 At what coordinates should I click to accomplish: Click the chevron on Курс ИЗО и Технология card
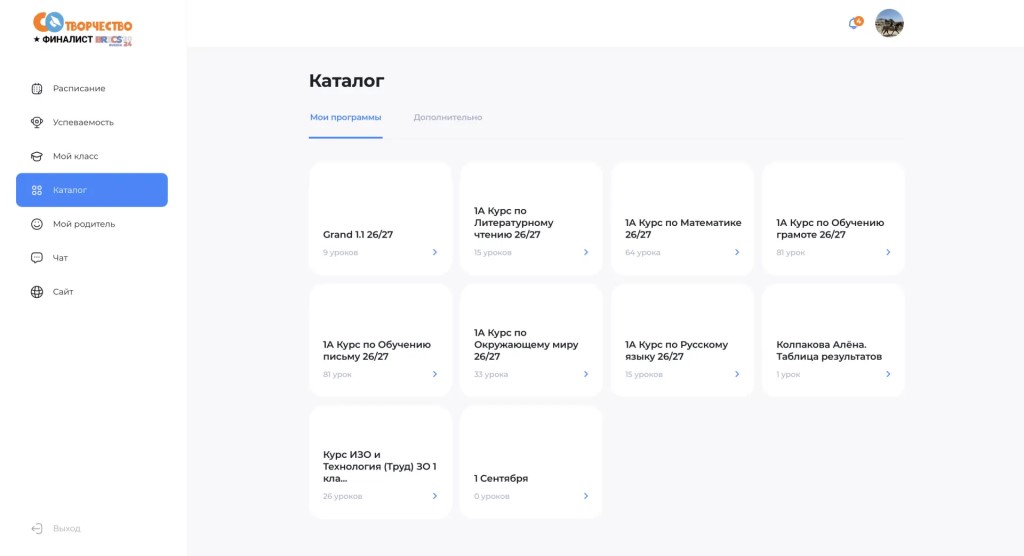coord(434,496)
